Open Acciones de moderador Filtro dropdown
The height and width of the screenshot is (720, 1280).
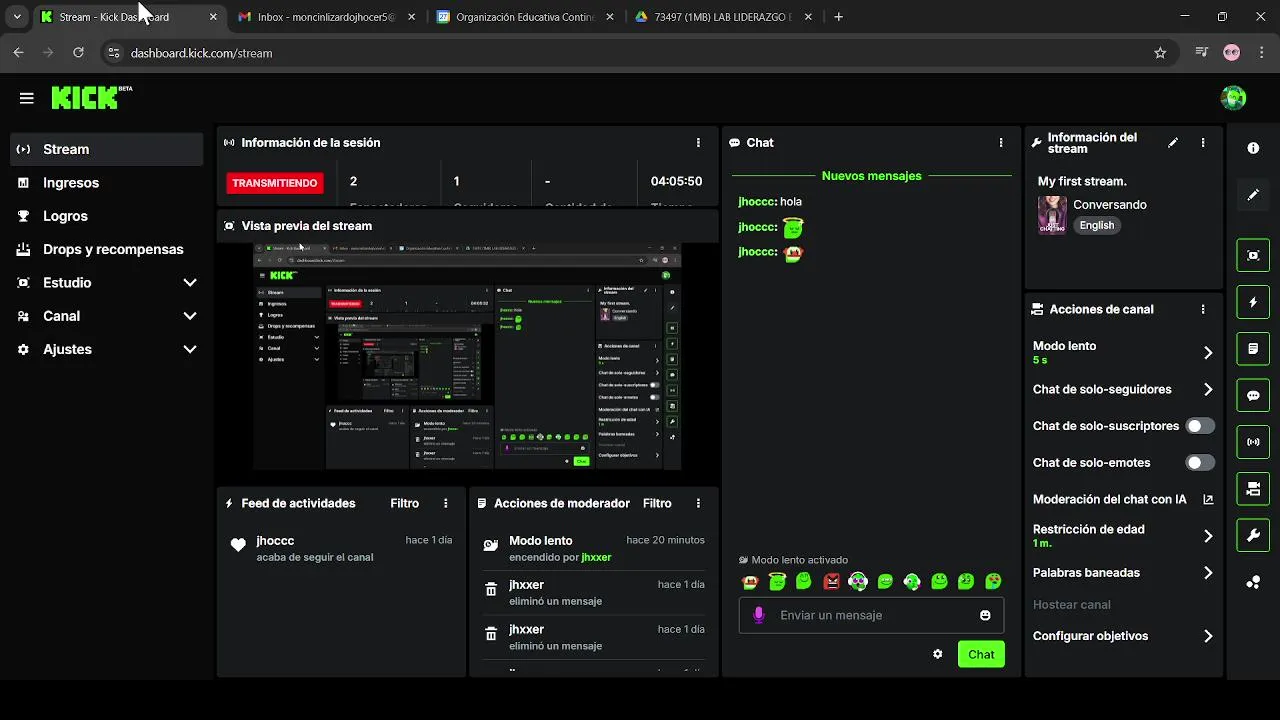click(657, 504)
